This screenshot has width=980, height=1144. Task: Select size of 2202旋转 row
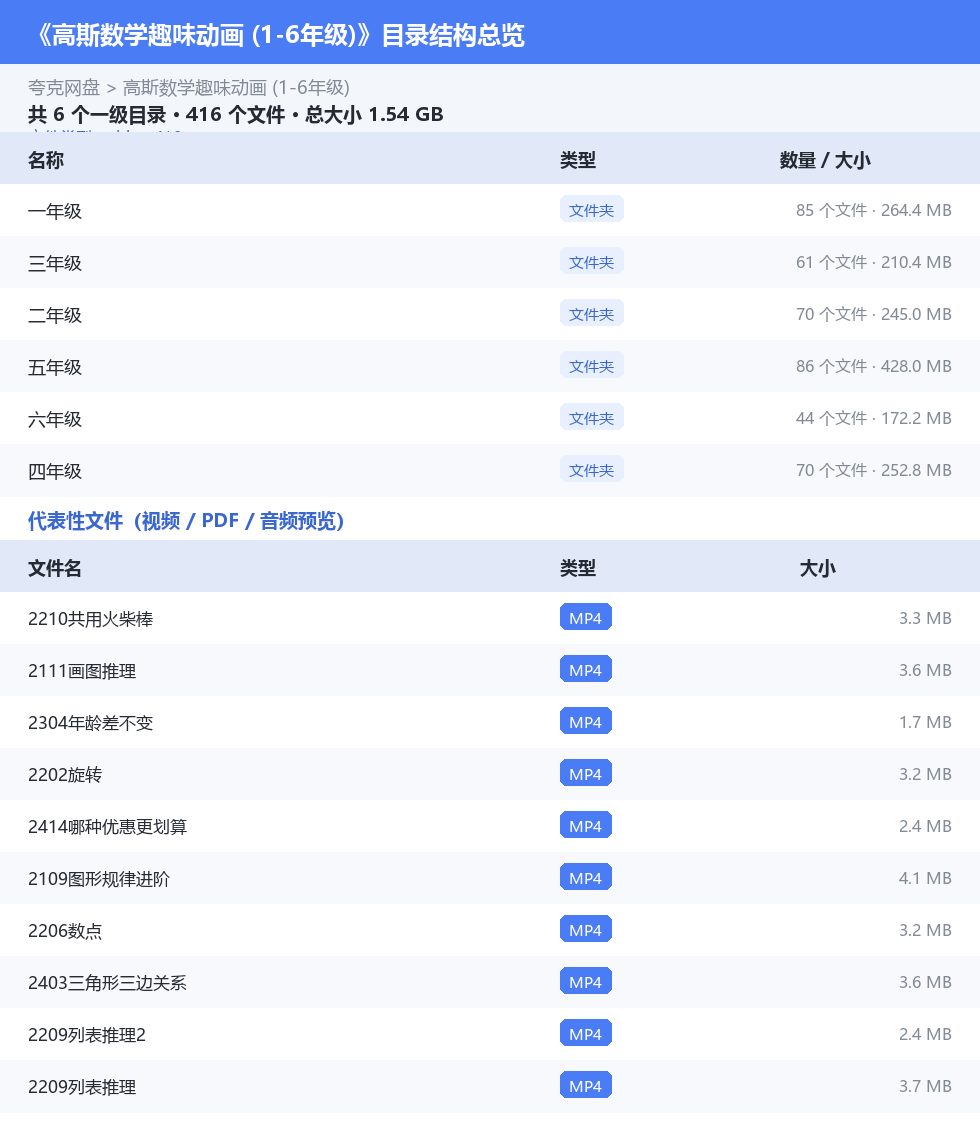(925, 773)
